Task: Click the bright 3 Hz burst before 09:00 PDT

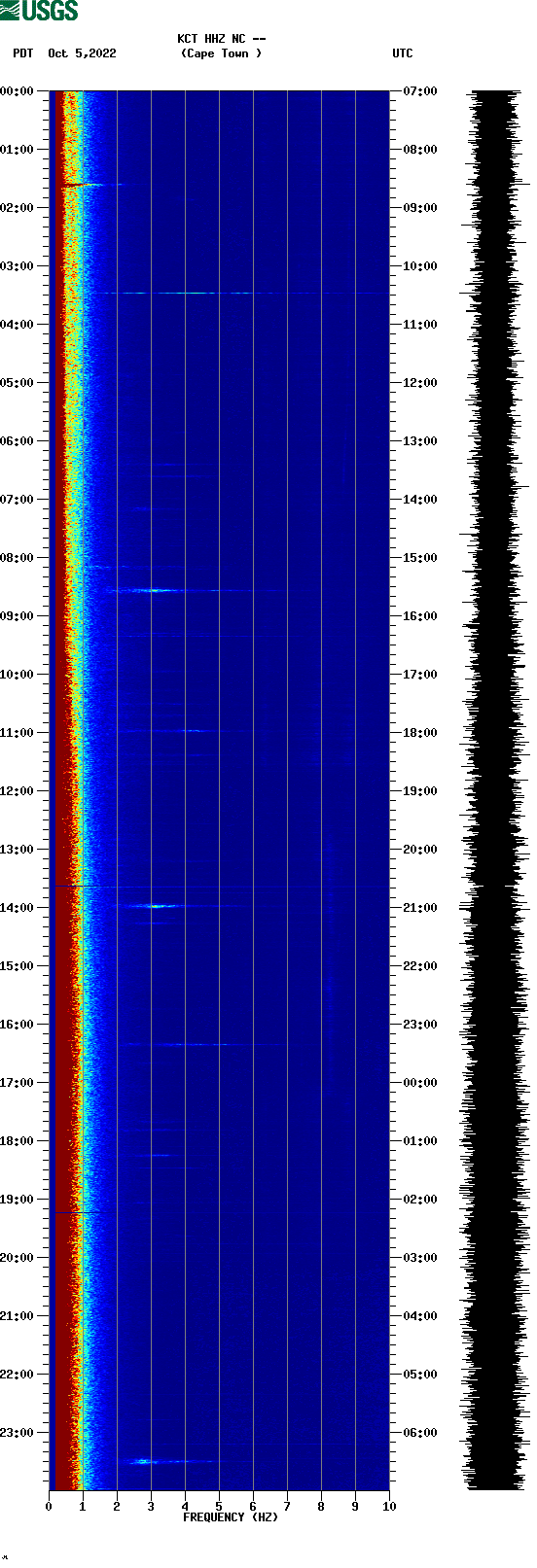Action: pos(156,590)
